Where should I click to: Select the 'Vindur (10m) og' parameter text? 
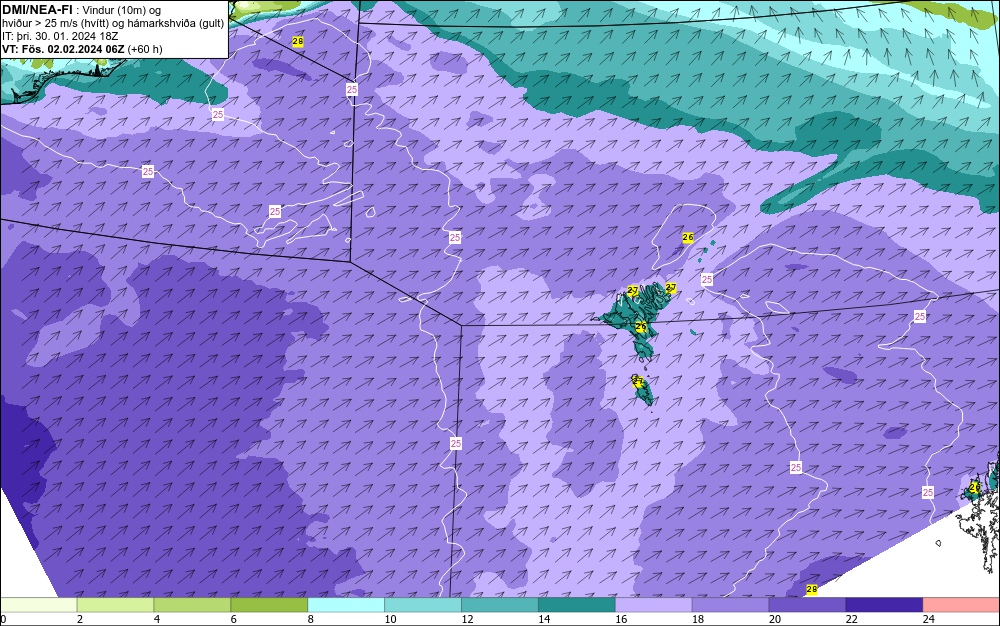[122, 10]
